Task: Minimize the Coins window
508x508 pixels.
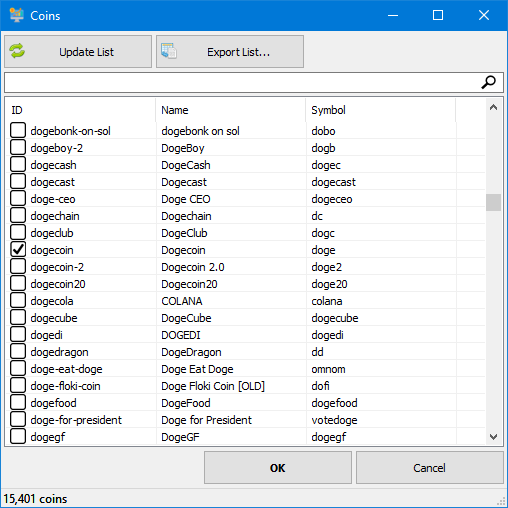Action: click(393, 15)
